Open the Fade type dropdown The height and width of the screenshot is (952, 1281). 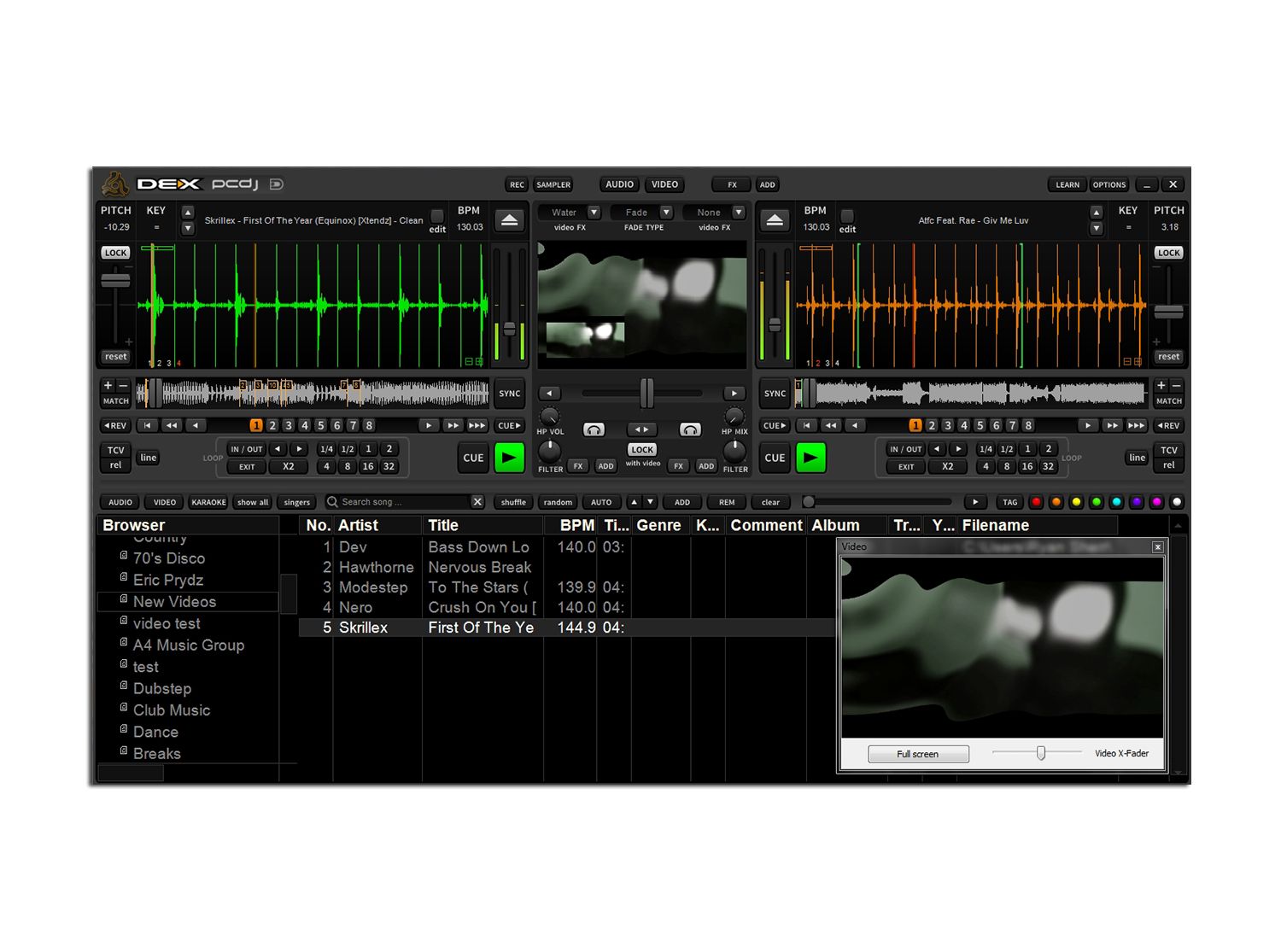tap(666, 213)
